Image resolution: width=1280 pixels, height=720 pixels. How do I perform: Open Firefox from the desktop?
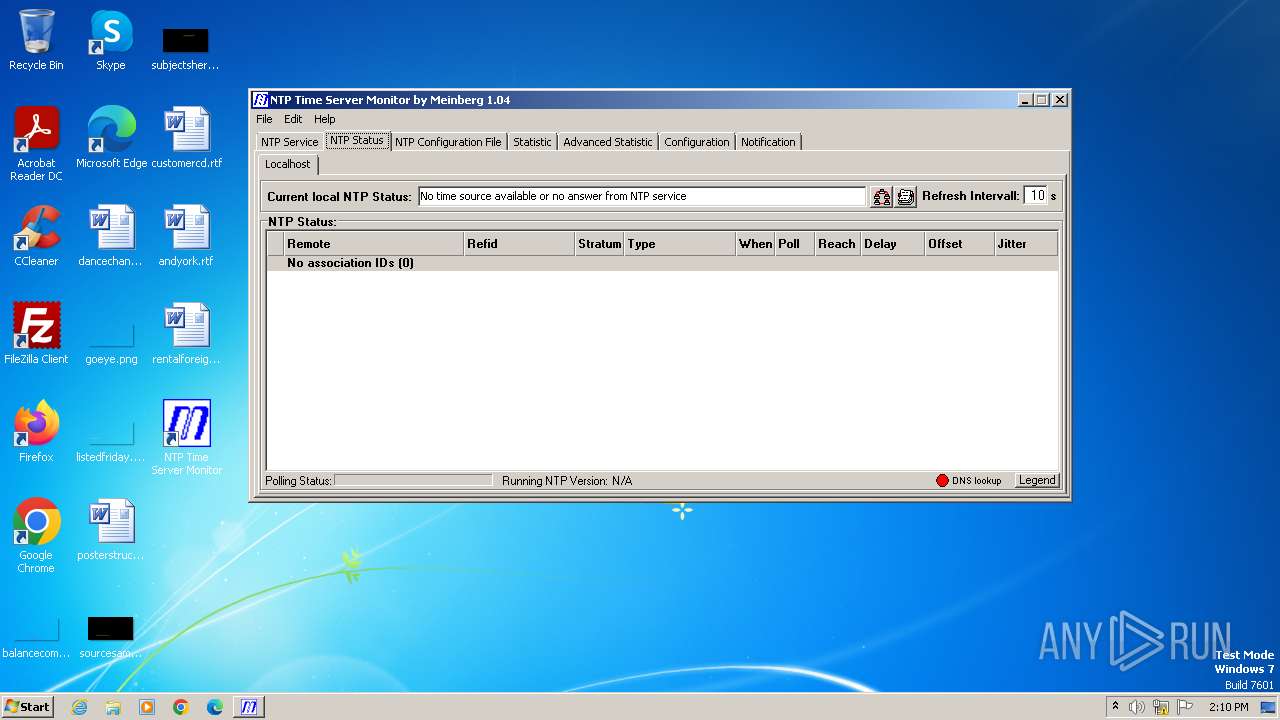click(36, 432)
